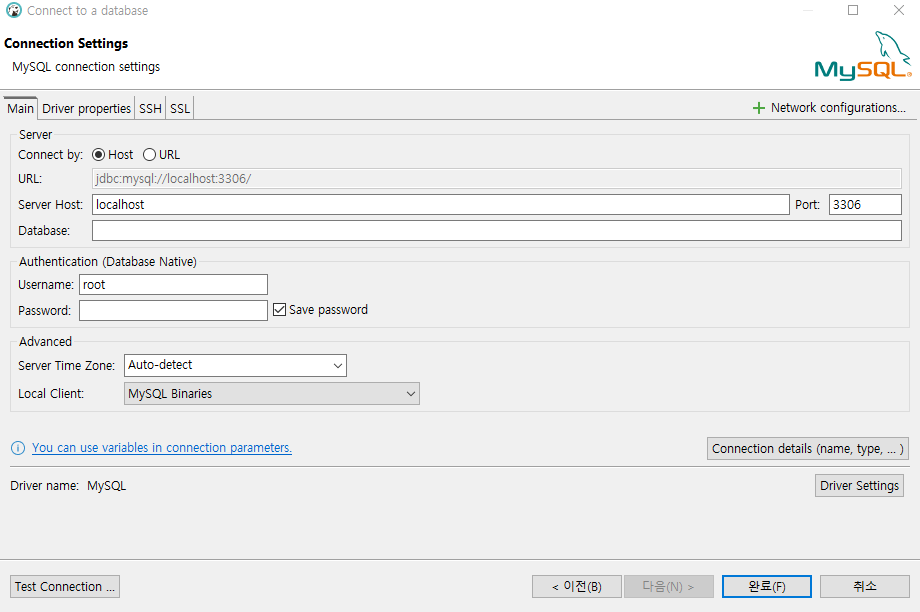Open the SSH tab

pos(150,109)
